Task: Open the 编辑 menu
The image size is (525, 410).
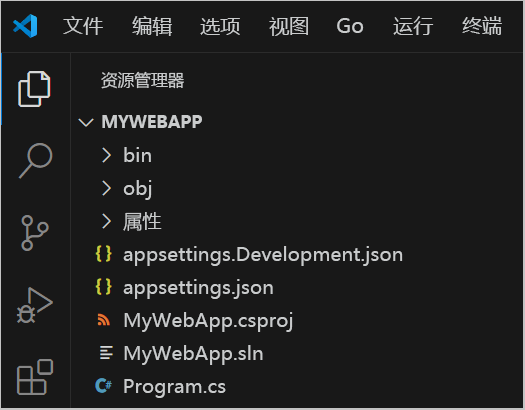Action: tap(152, 26)
